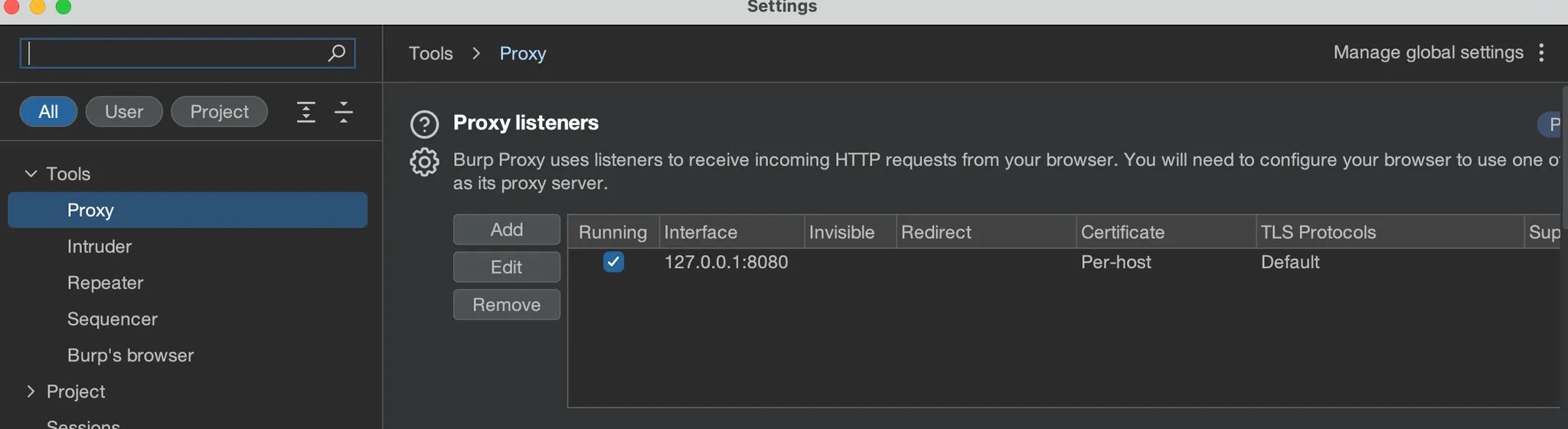The image size is (1568, 429).
Task: Click the yellow minimize window button
Action: point(38,7)
